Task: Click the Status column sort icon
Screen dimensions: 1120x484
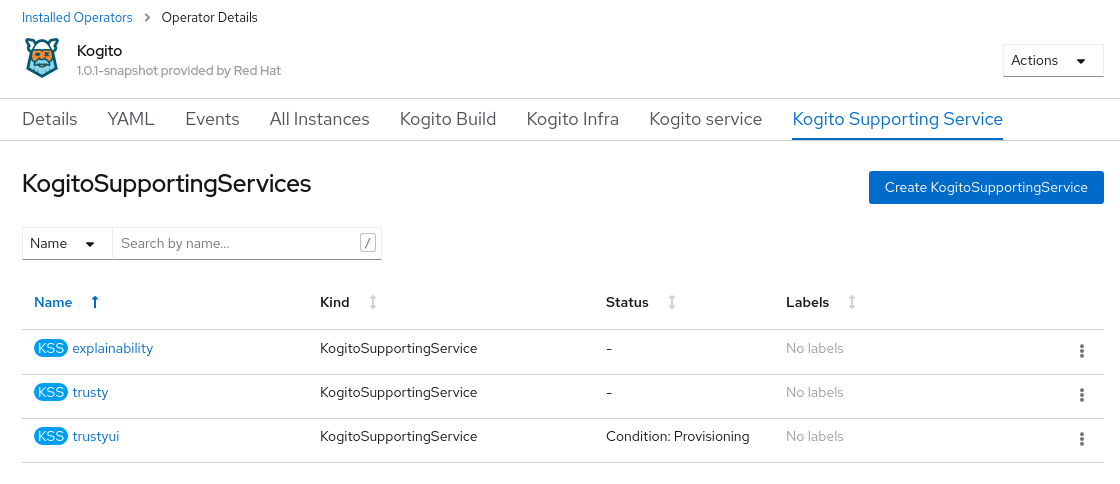Action: (671, 302)
